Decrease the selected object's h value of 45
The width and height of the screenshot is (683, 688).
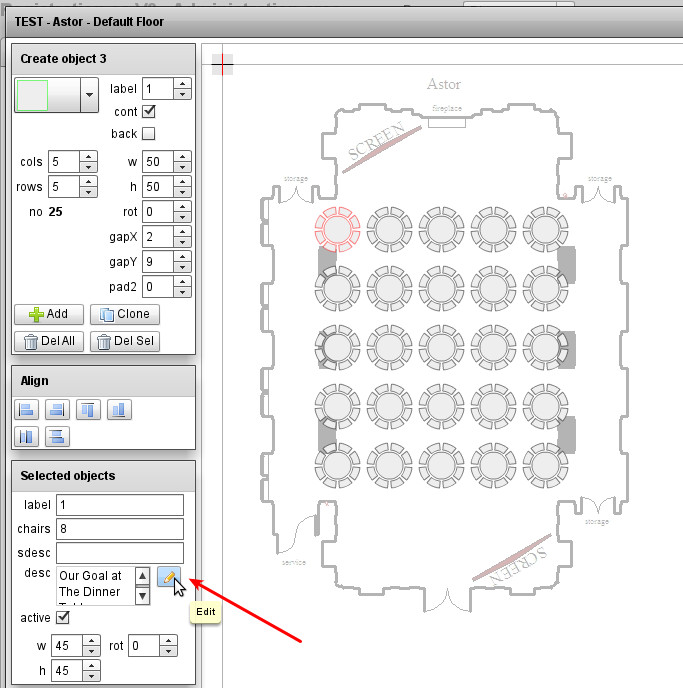(x=91, y=676)
